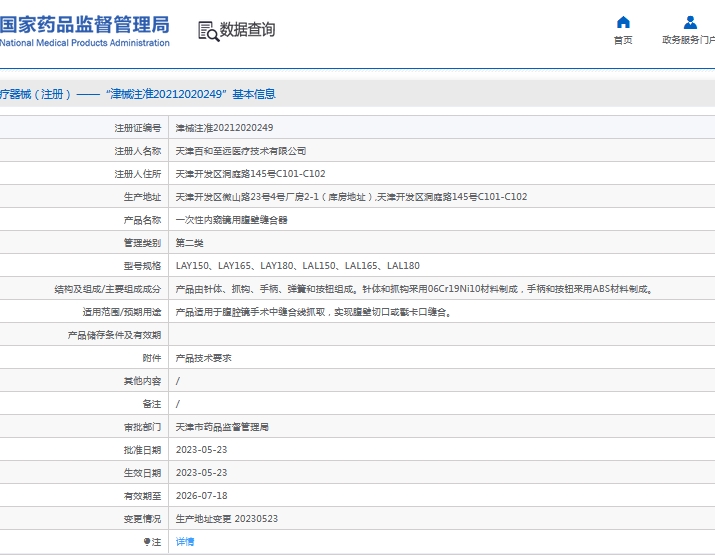The width and height of the screenshot is (715, 555).
Task: Click the home house icon
Action: [623, 22]
